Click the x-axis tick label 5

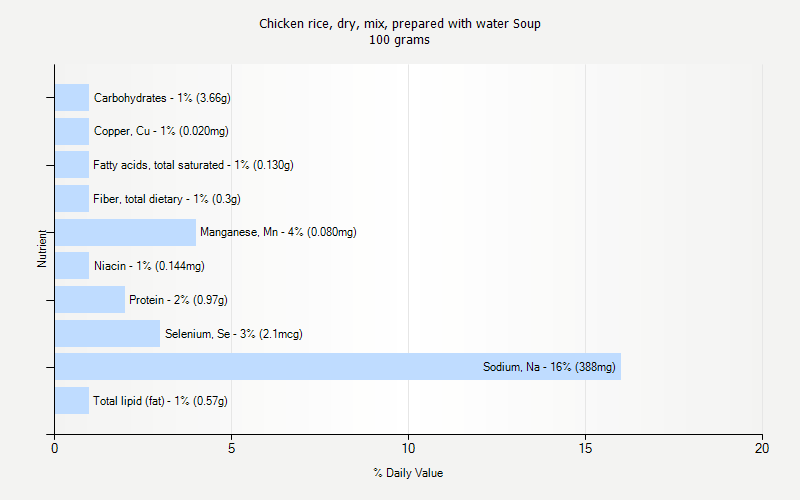tap(231, 449)
